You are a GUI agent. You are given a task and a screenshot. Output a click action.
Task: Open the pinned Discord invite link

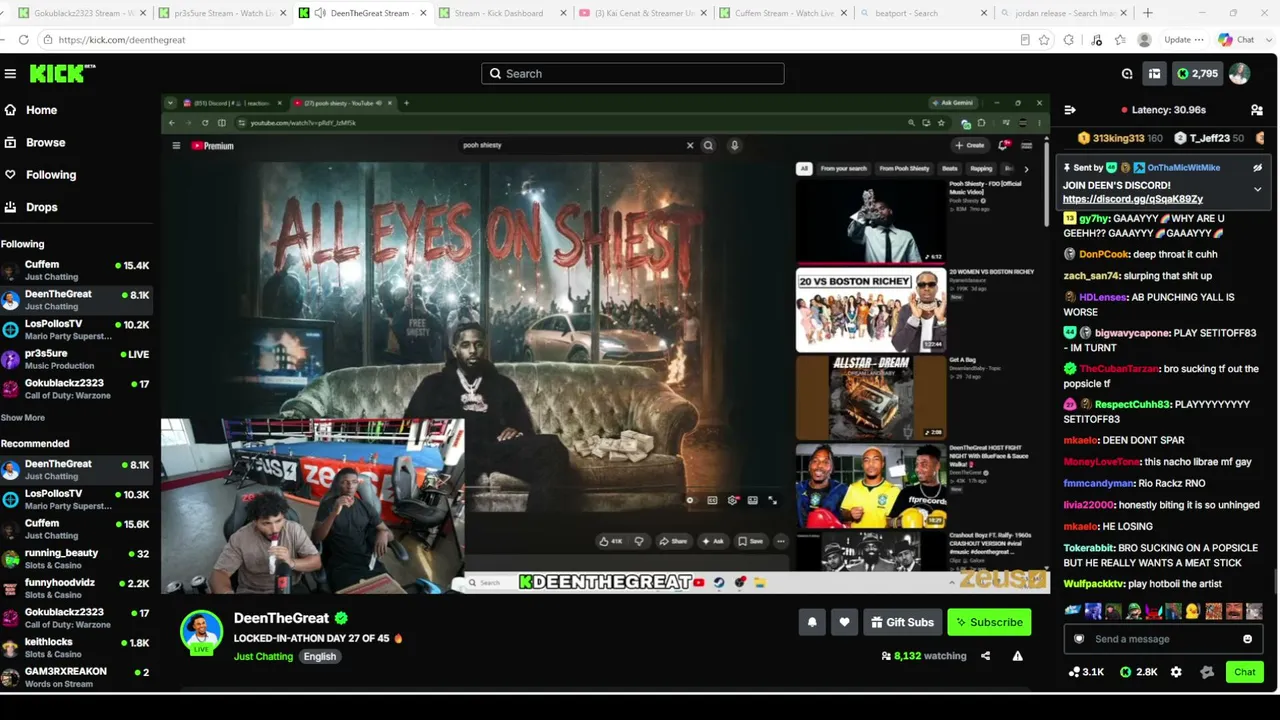1132,199
